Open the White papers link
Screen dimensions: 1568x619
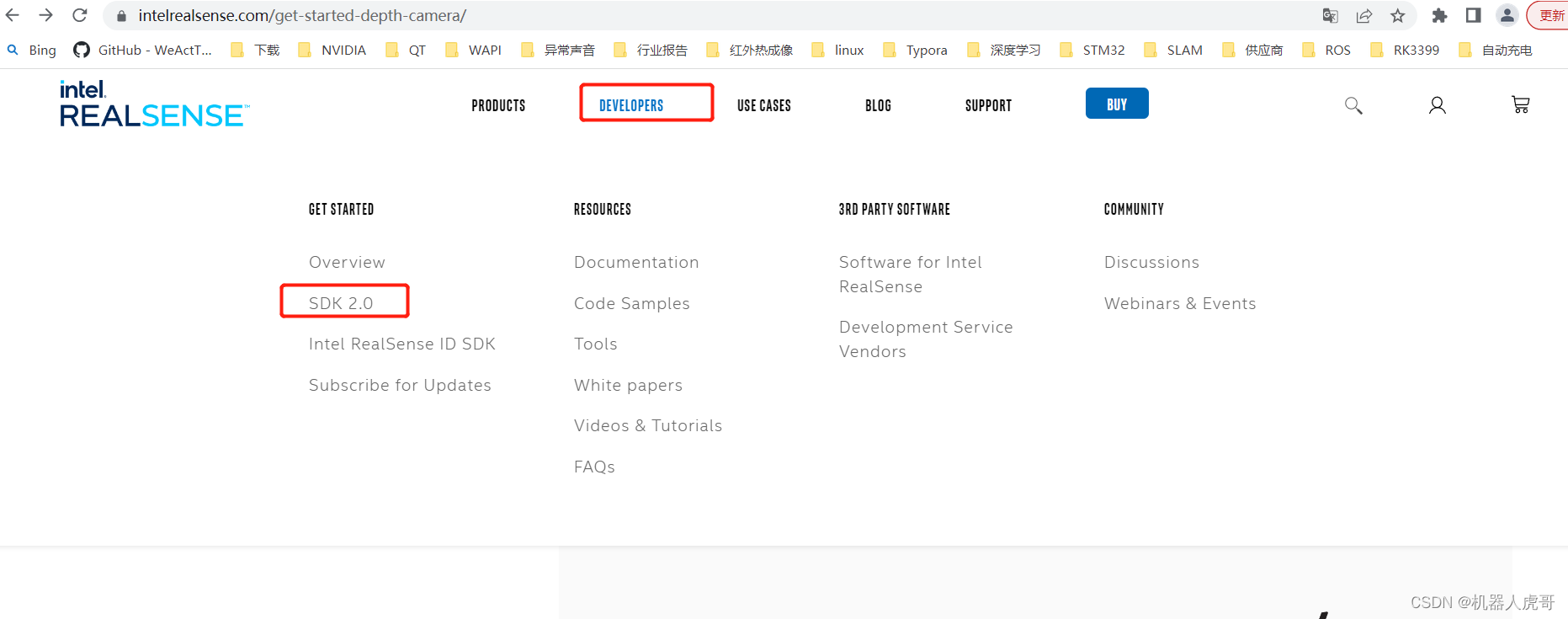click(628, 386)
